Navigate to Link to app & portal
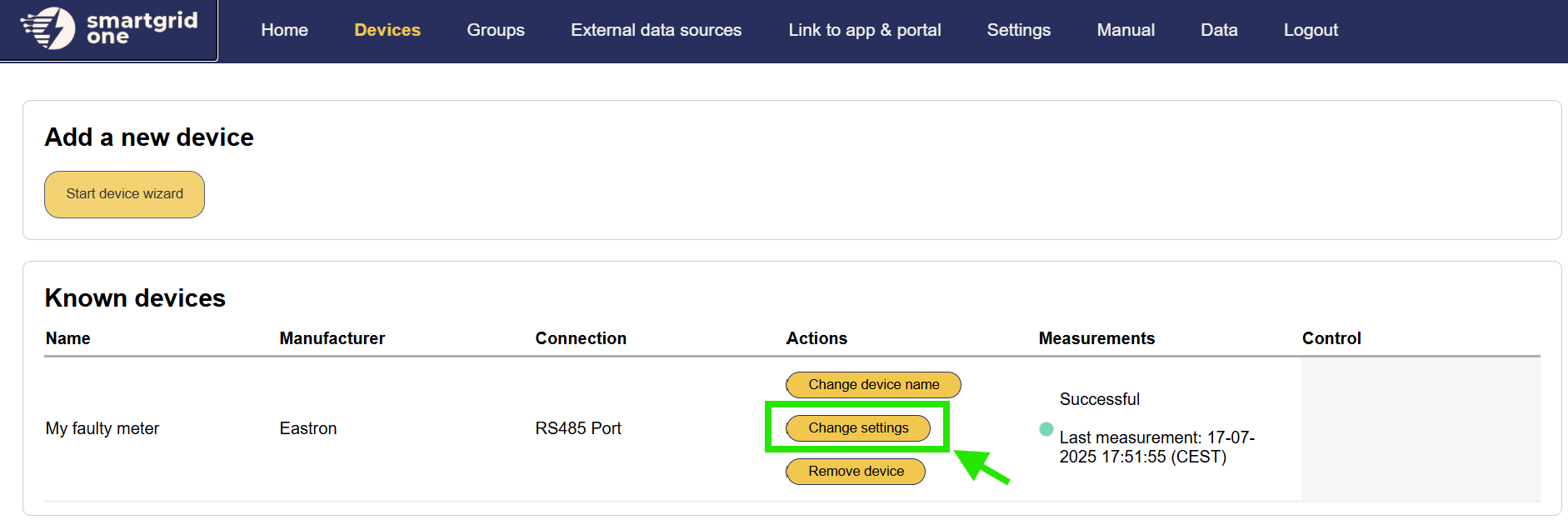 (865, 30)
